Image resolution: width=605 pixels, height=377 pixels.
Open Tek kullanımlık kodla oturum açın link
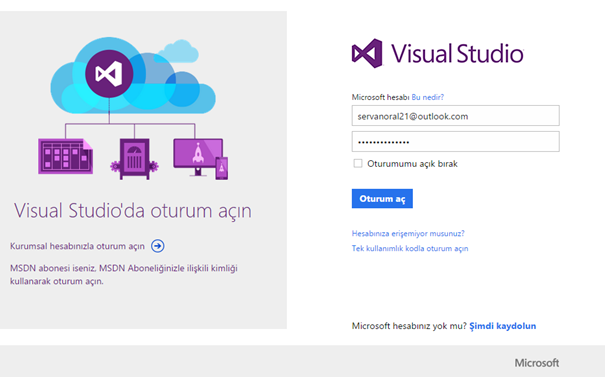(x=410, y=248)
